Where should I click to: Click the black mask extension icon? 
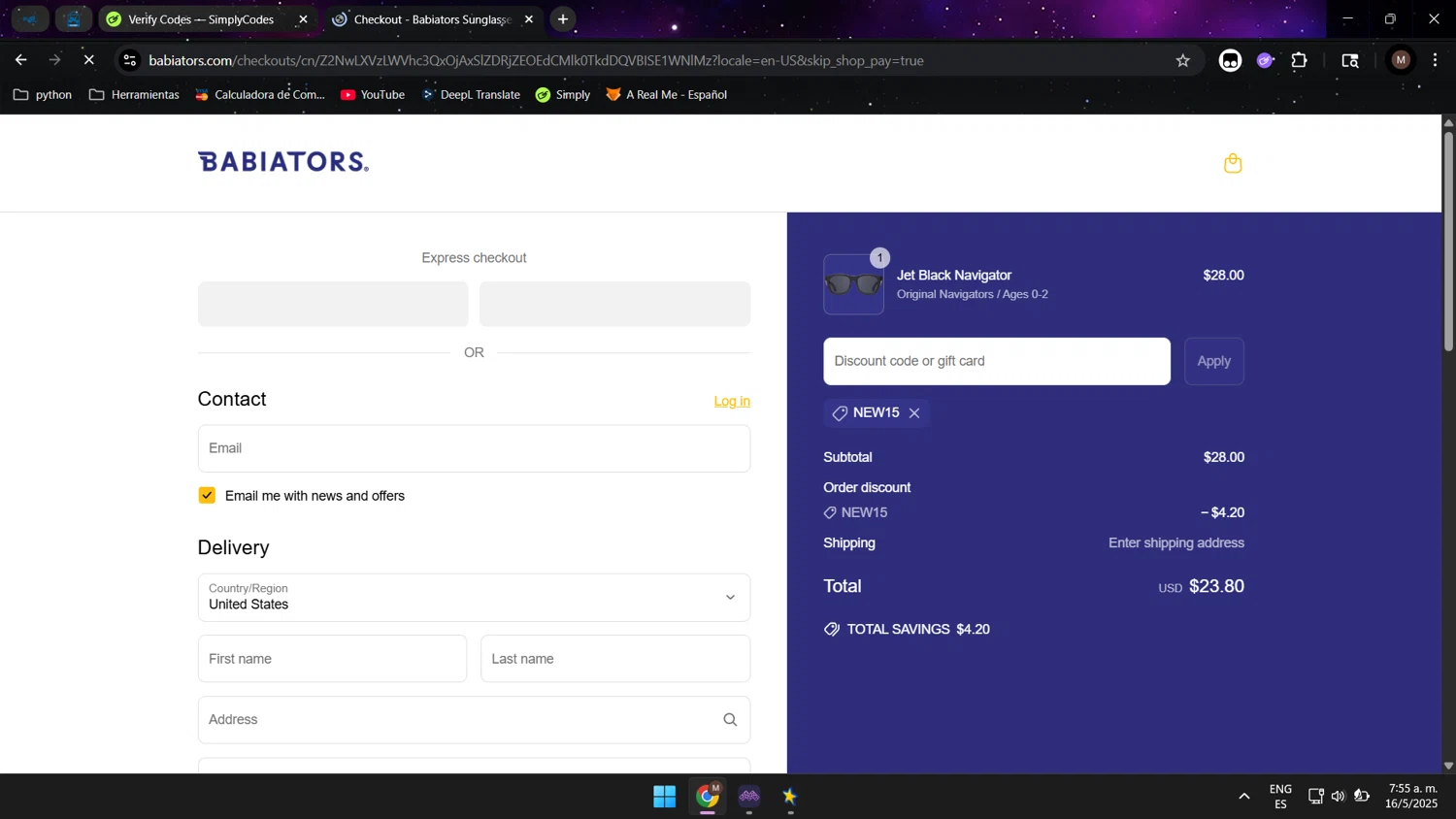tap(1230, 60)
